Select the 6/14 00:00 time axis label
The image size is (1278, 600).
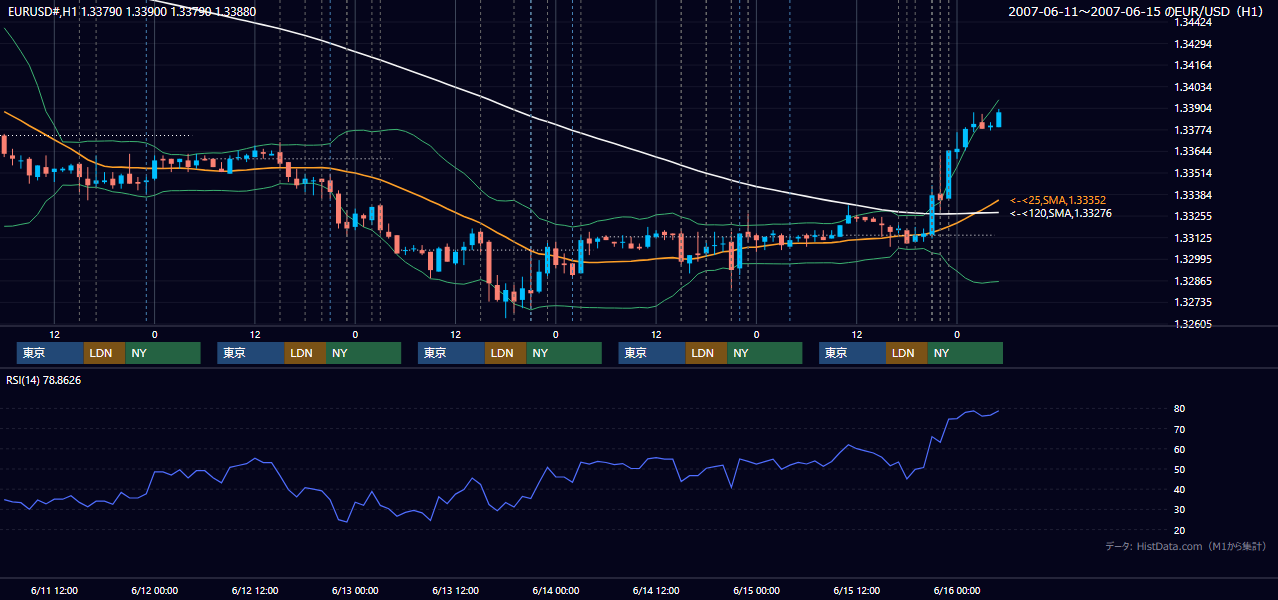click(x=555, y=591)
